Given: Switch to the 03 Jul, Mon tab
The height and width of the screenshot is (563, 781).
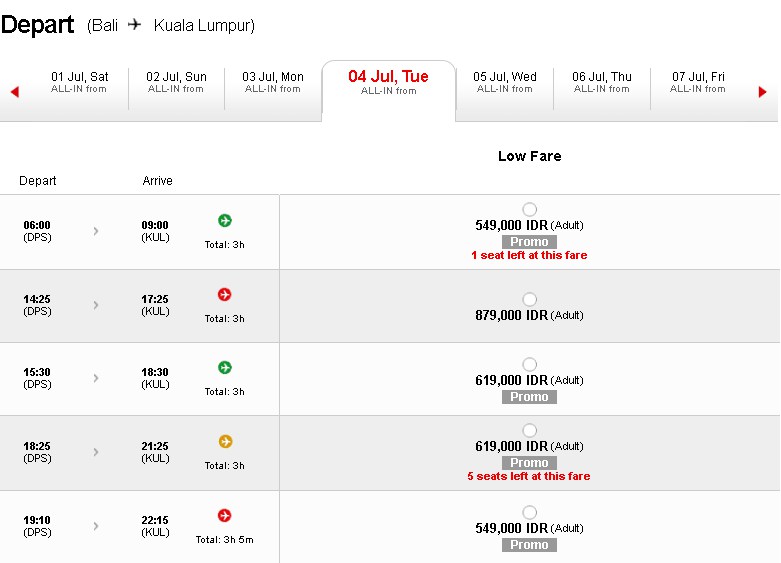Looking at the screenshot, I should pyautogui.click(x=273, y=83).
